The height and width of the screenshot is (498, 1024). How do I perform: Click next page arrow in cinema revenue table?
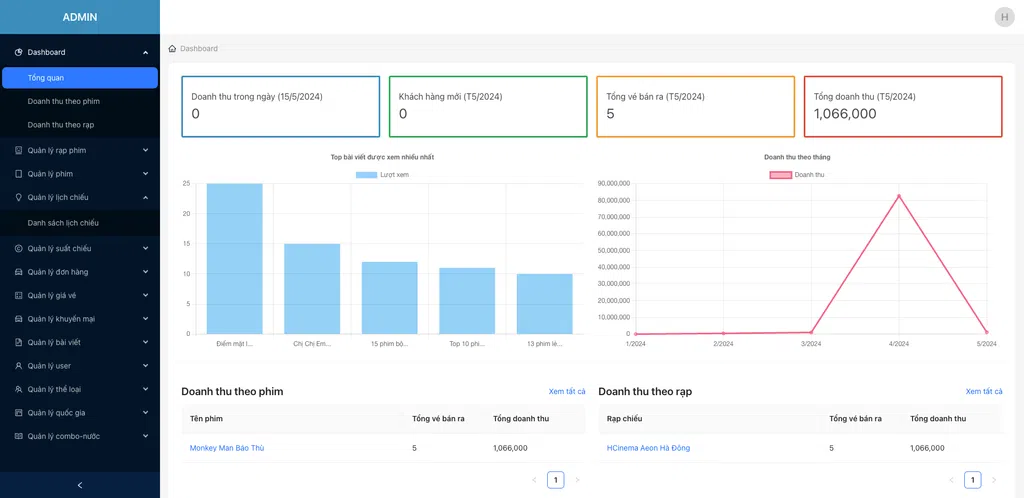coord(994,480)
